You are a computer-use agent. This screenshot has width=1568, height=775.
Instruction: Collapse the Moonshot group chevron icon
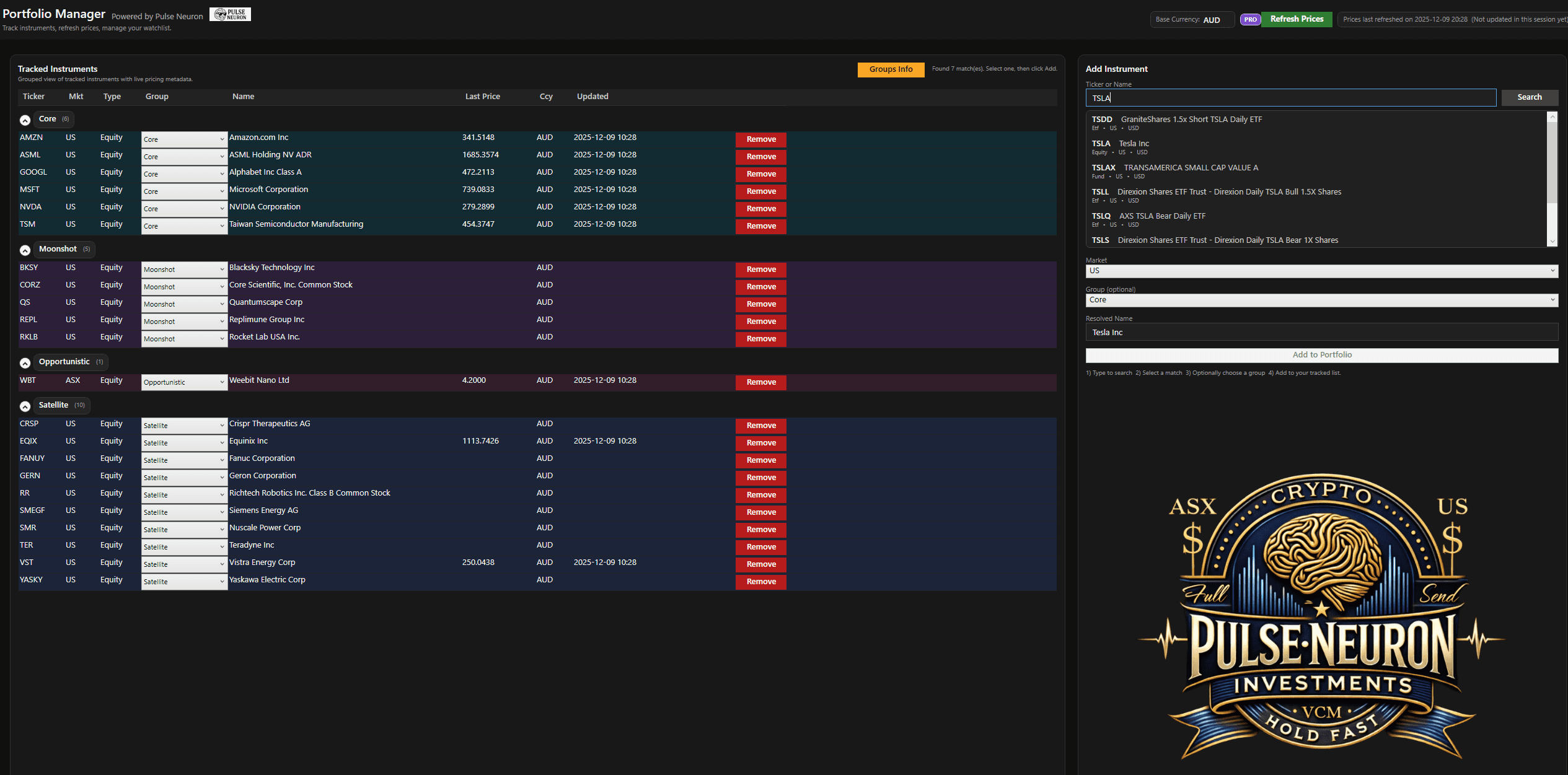click(x=25, y=250)
